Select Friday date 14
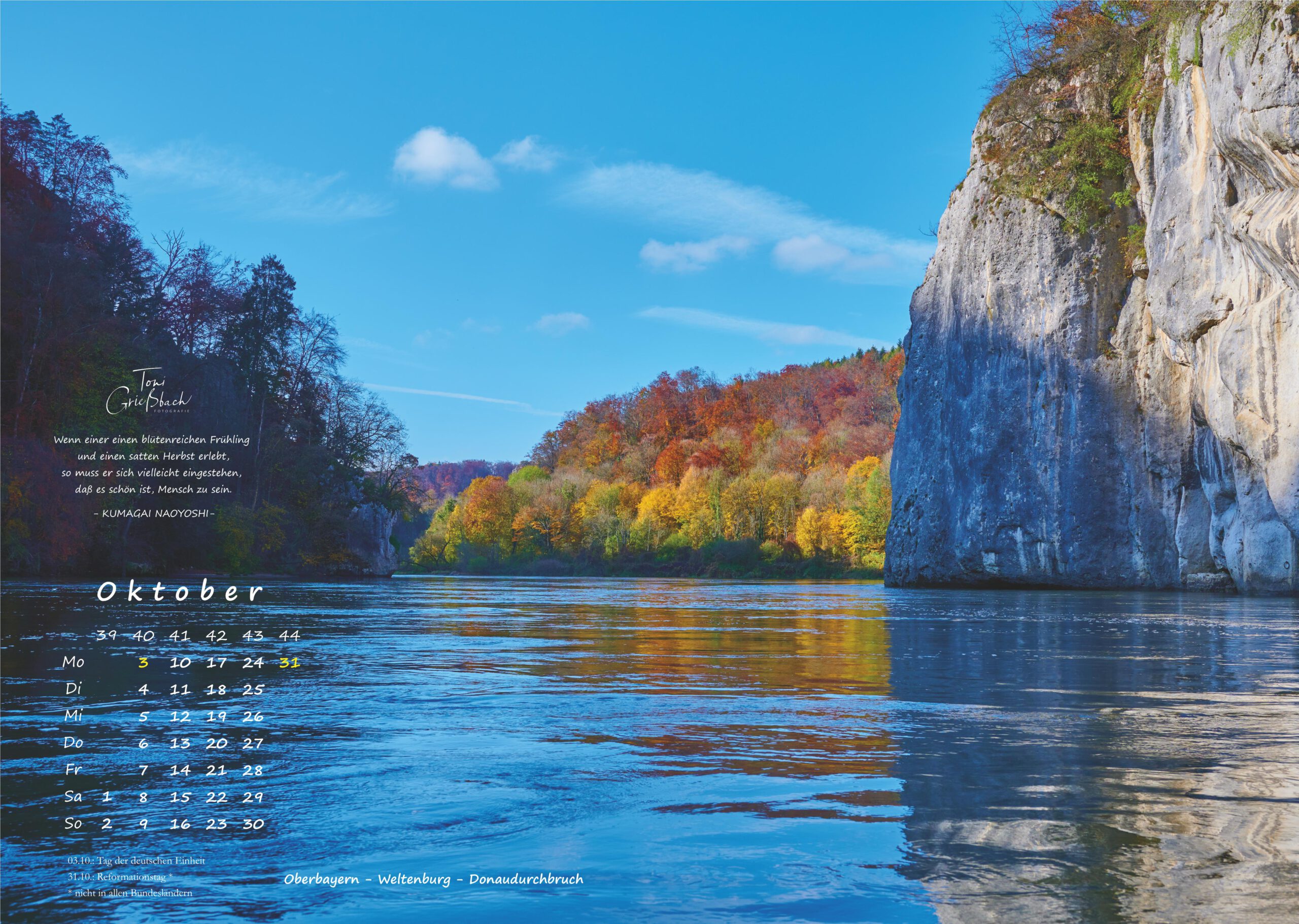 click(180, 770)
